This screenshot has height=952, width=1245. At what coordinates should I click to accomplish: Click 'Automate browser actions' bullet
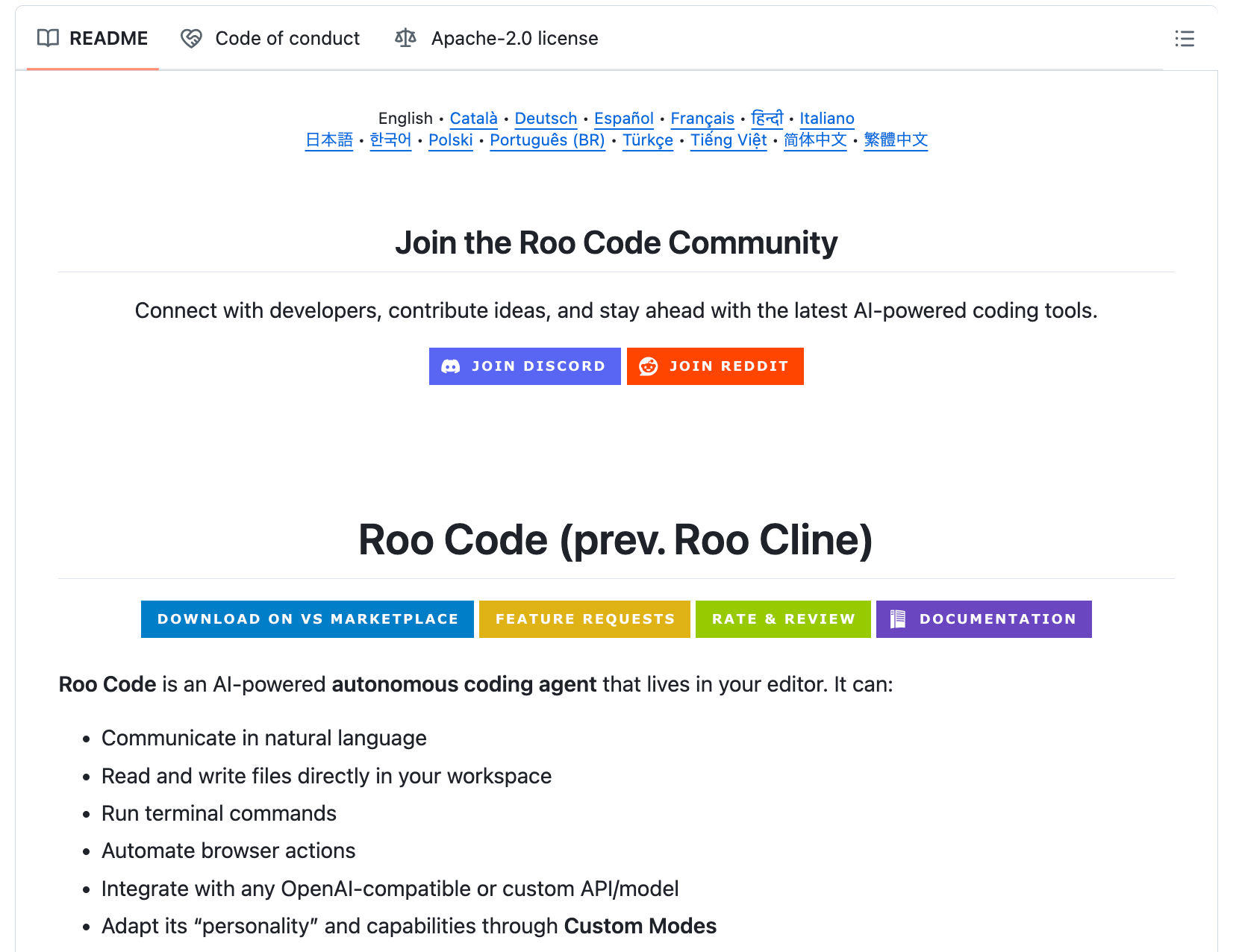(228, 851)
